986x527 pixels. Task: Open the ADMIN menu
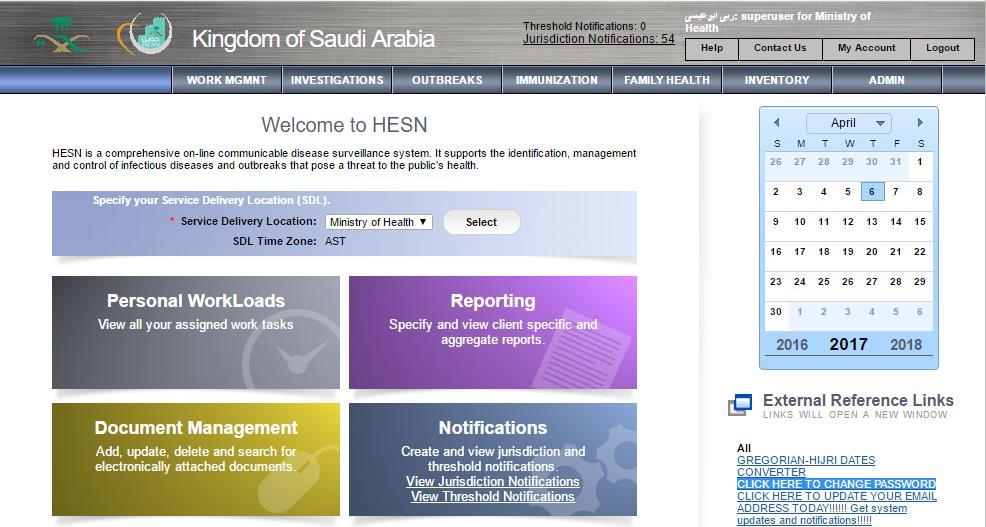(887, 80)
